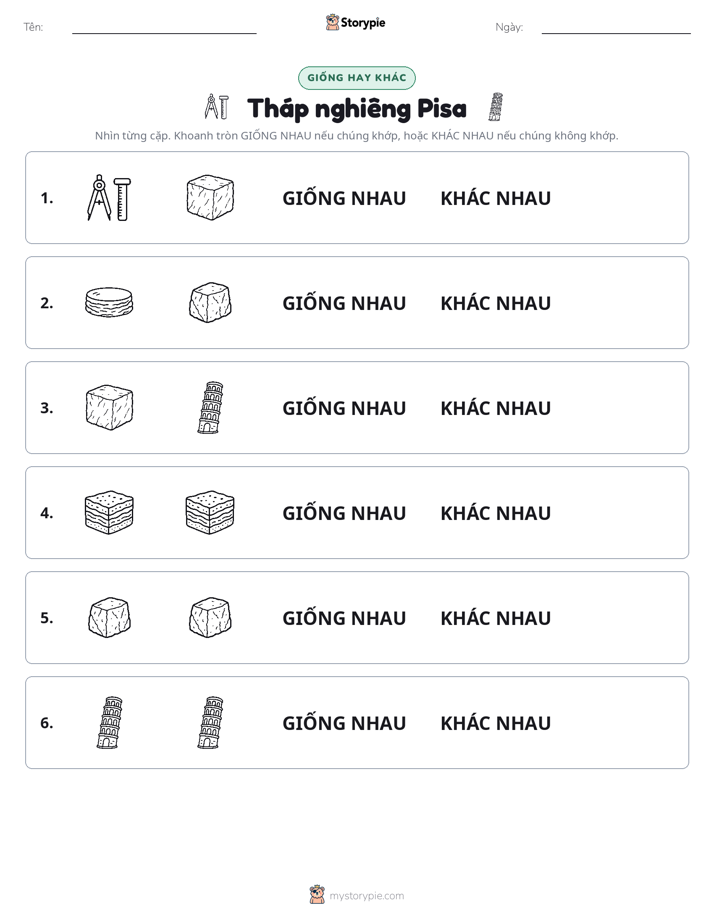Choose GIỐNG NHAU for row 1

[344, 198]
